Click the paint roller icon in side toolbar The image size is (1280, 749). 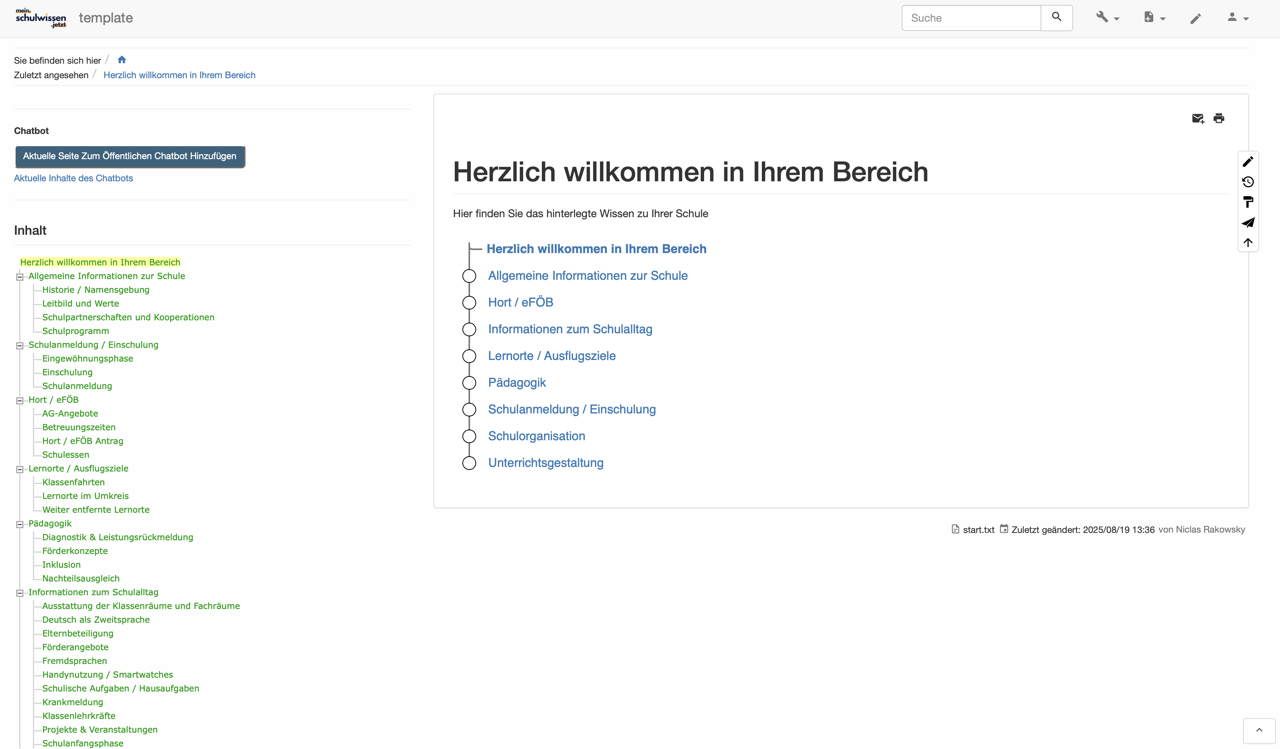pos(1248,202)
